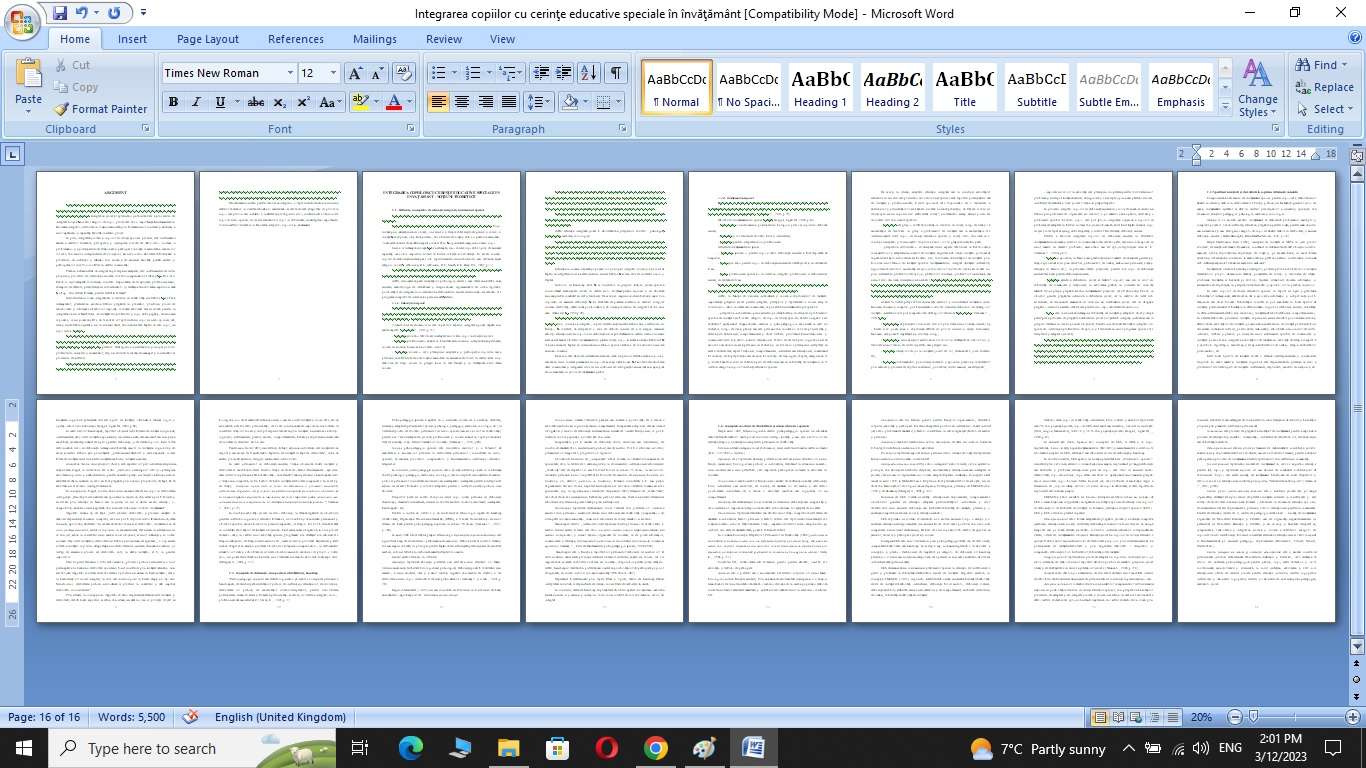Open the Change Case dropdown
The image size is (1366, 768).
pos(330,102)
